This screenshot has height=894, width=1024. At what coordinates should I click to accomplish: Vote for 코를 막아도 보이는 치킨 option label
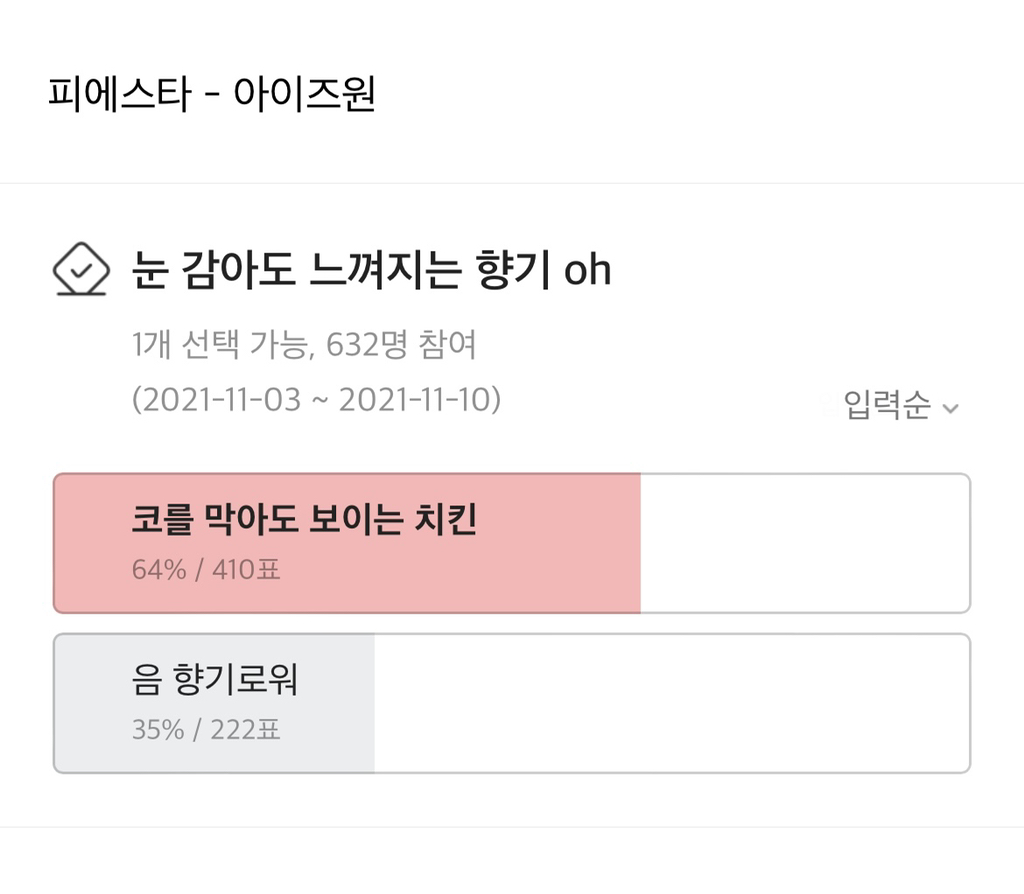click(304, 520)
